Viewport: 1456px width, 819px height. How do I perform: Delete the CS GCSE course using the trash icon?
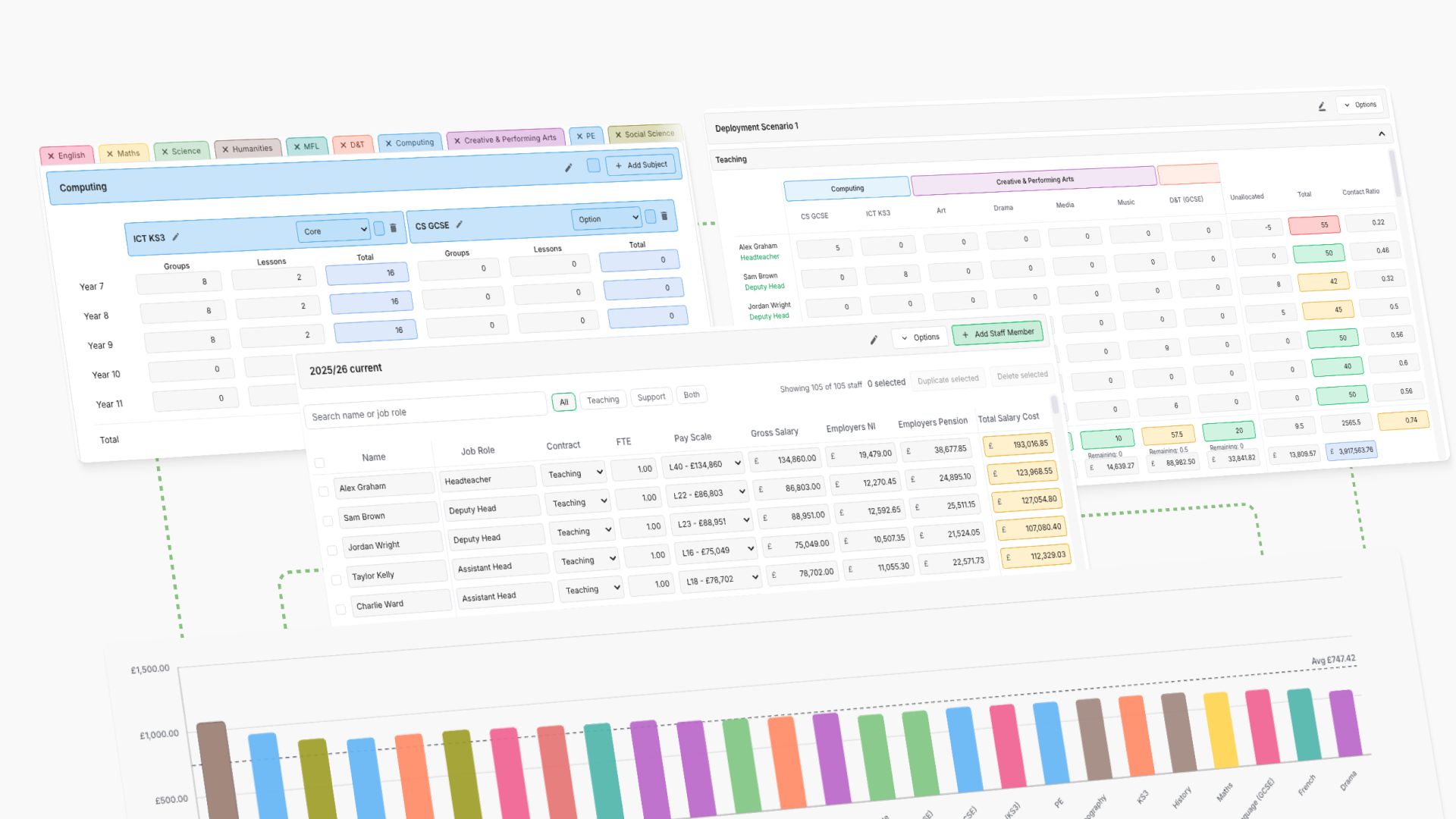[x=664, y=216]
